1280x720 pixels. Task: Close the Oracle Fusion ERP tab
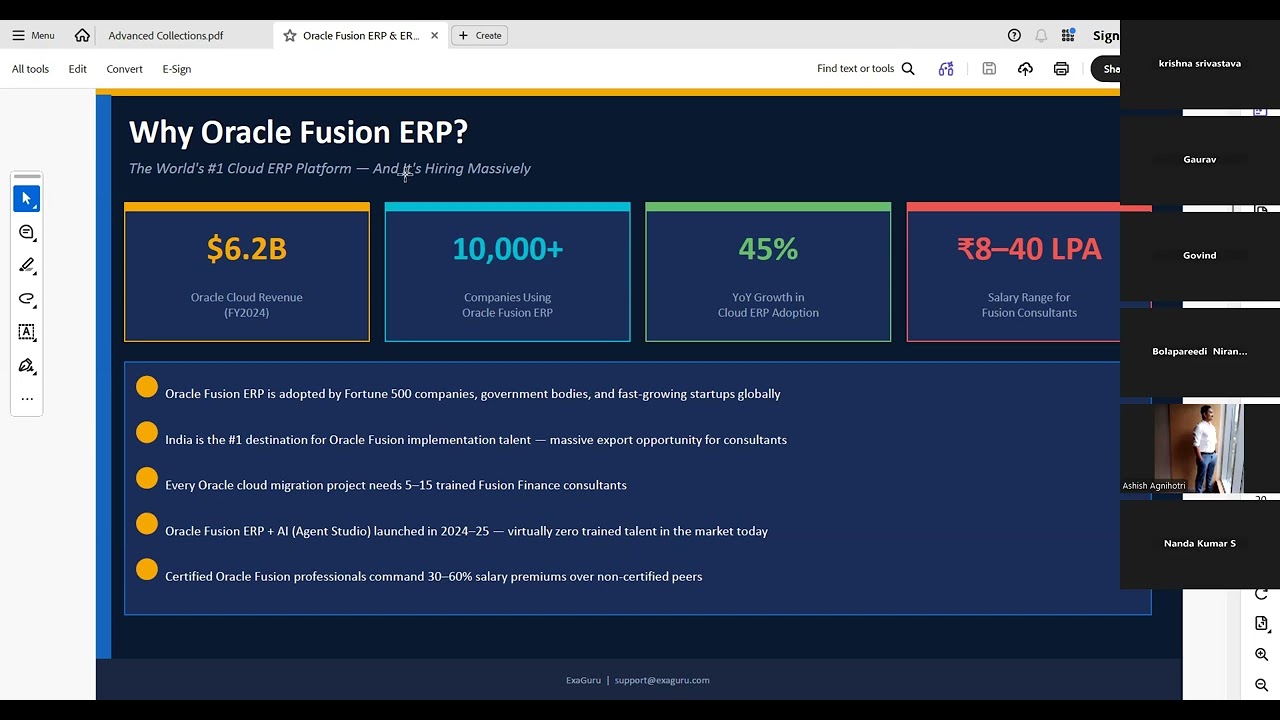pos(434,35)
